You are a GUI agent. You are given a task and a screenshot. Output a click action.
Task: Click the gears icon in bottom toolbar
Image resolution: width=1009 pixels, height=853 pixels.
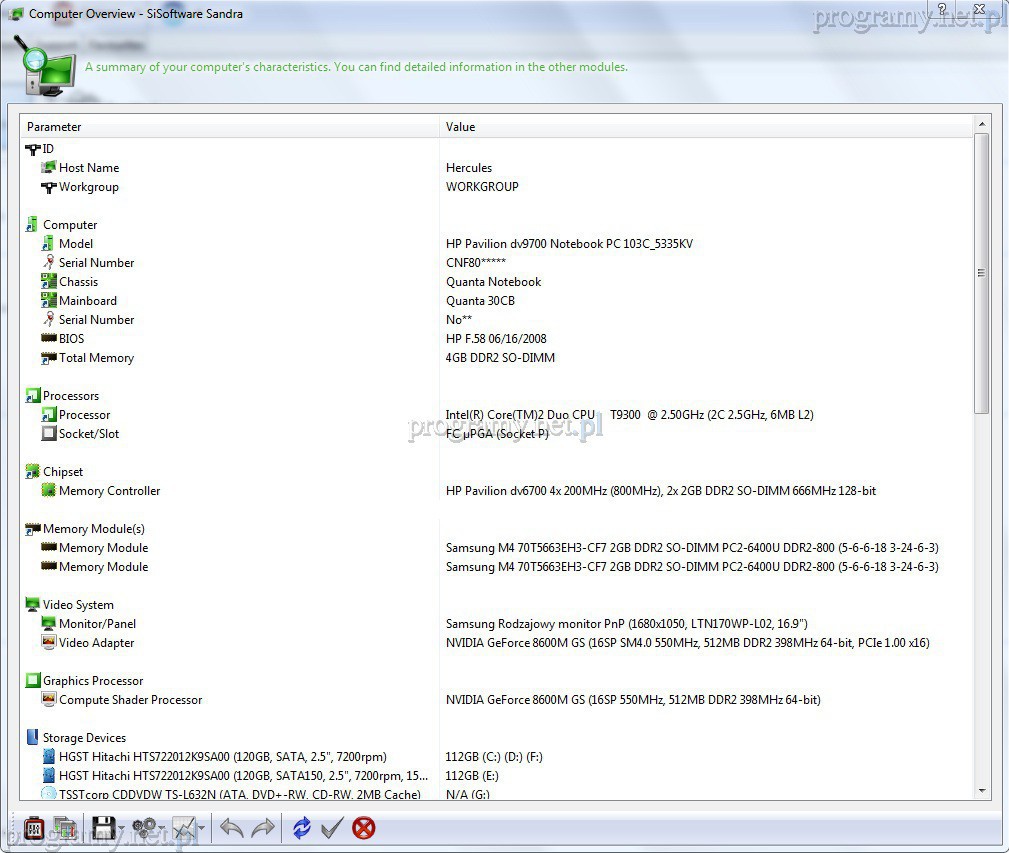pos(145,828)
